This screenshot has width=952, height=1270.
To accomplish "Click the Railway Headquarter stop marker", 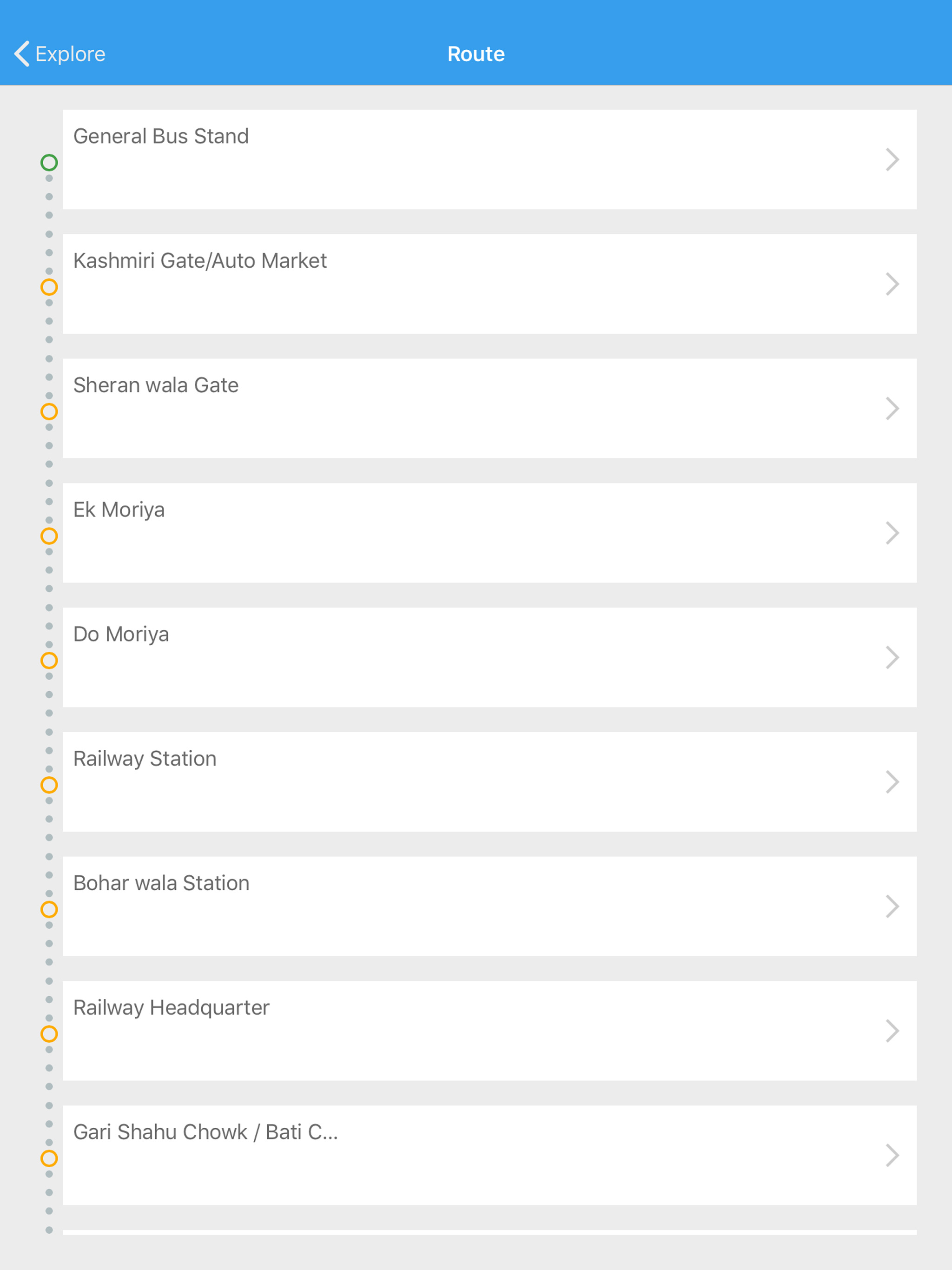I will pyautogui.click(x=49, y=1034).
